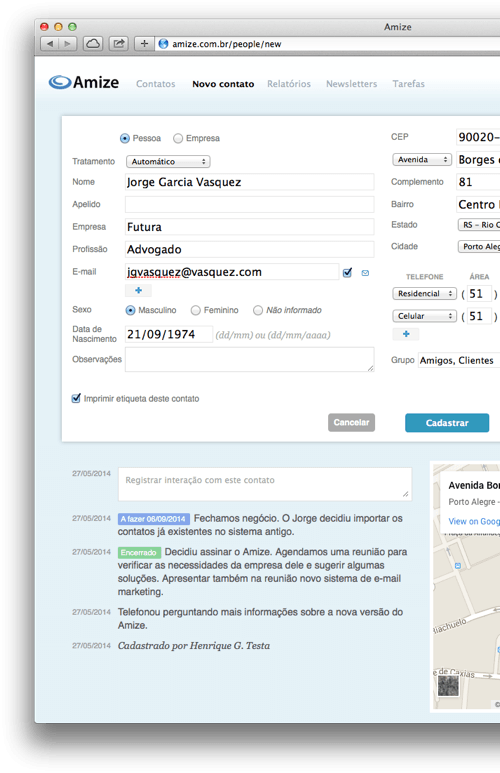This screenshot has height=773, width=500.
Task: Toggle the checkbox next to e-mail field
Action: [347, 272]
